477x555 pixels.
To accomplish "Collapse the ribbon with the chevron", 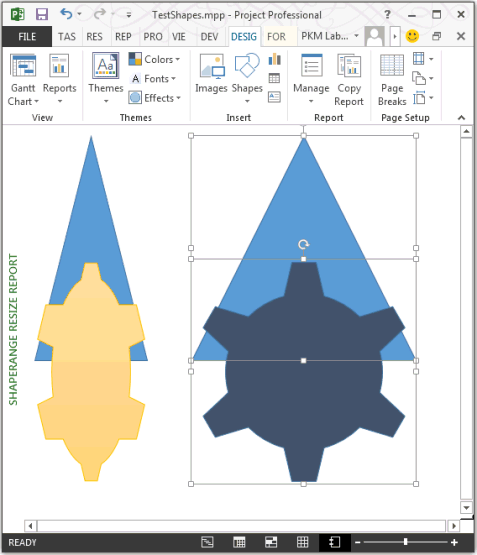I will 461,118.
